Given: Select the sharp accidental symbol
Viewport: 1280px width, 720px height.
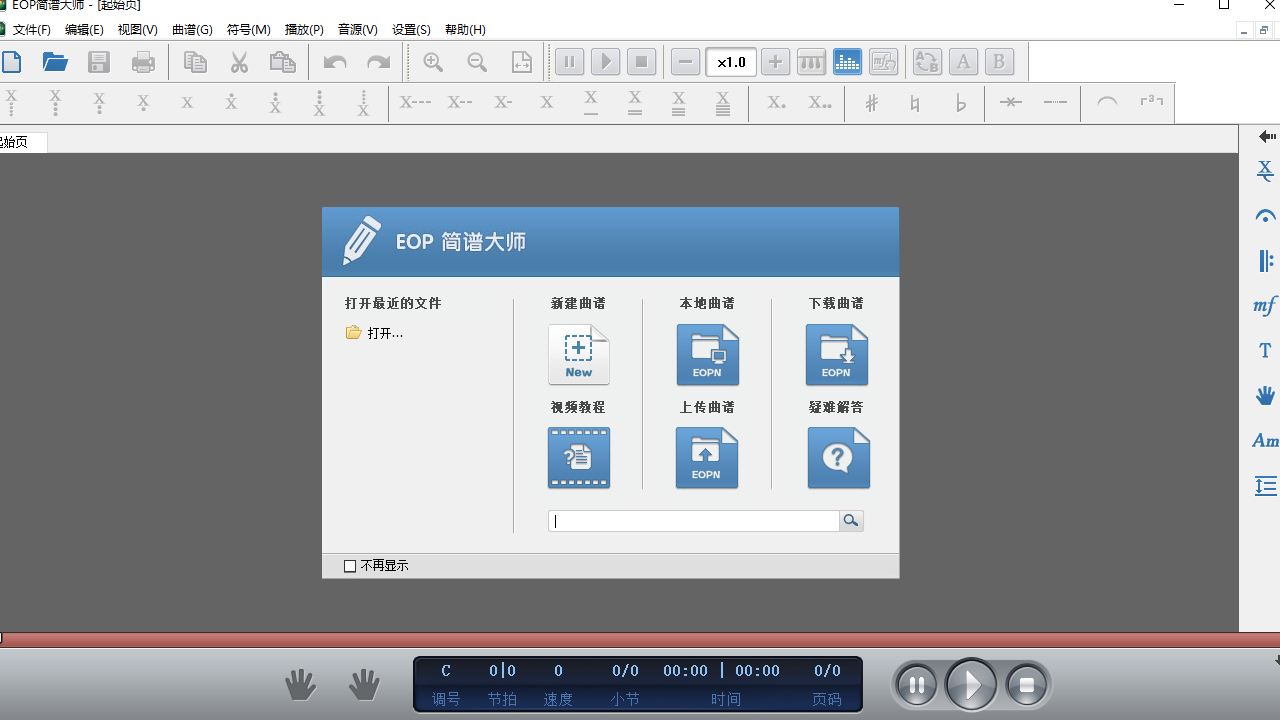Looking at the screenshot, I should click(872, 103).
